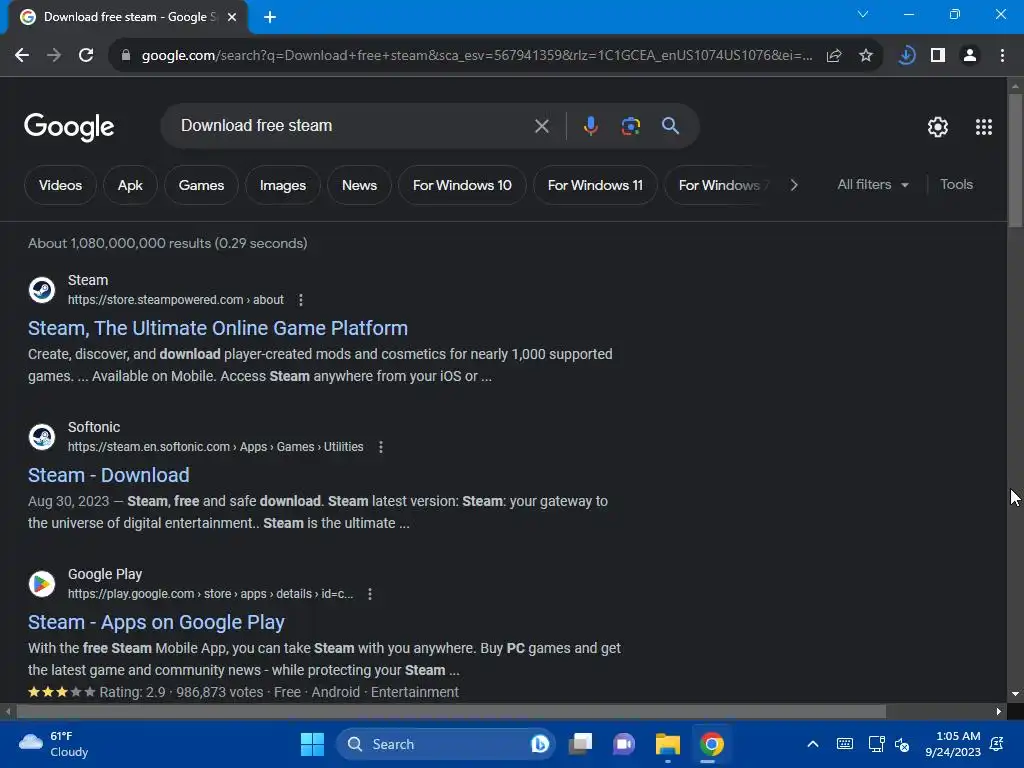This screenshot has width=1024, height=768.
Task: Open search Tools button
Action: pos(956,185)
